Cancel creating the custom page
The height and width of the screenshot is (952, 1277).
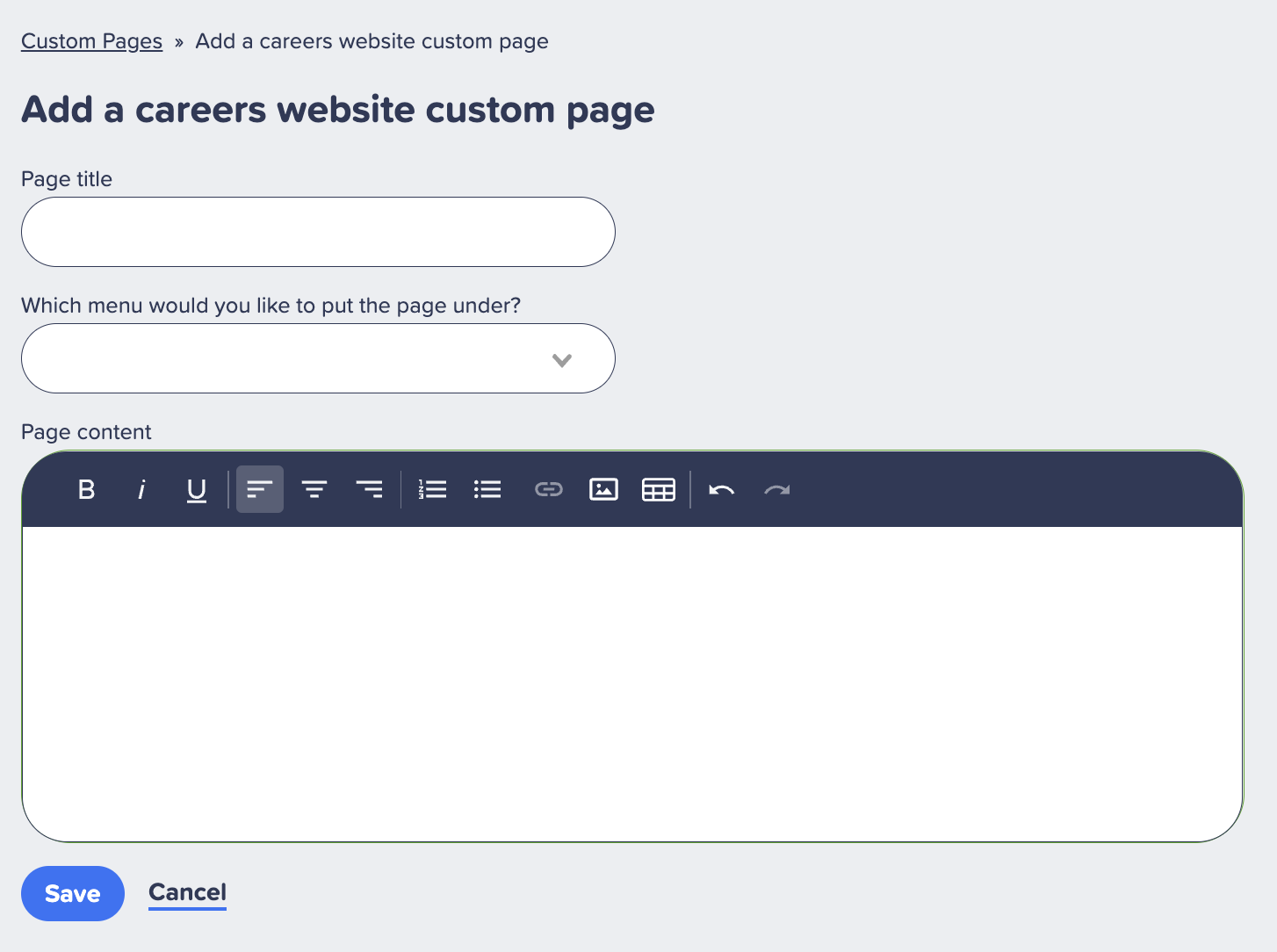tap(187, 892)
